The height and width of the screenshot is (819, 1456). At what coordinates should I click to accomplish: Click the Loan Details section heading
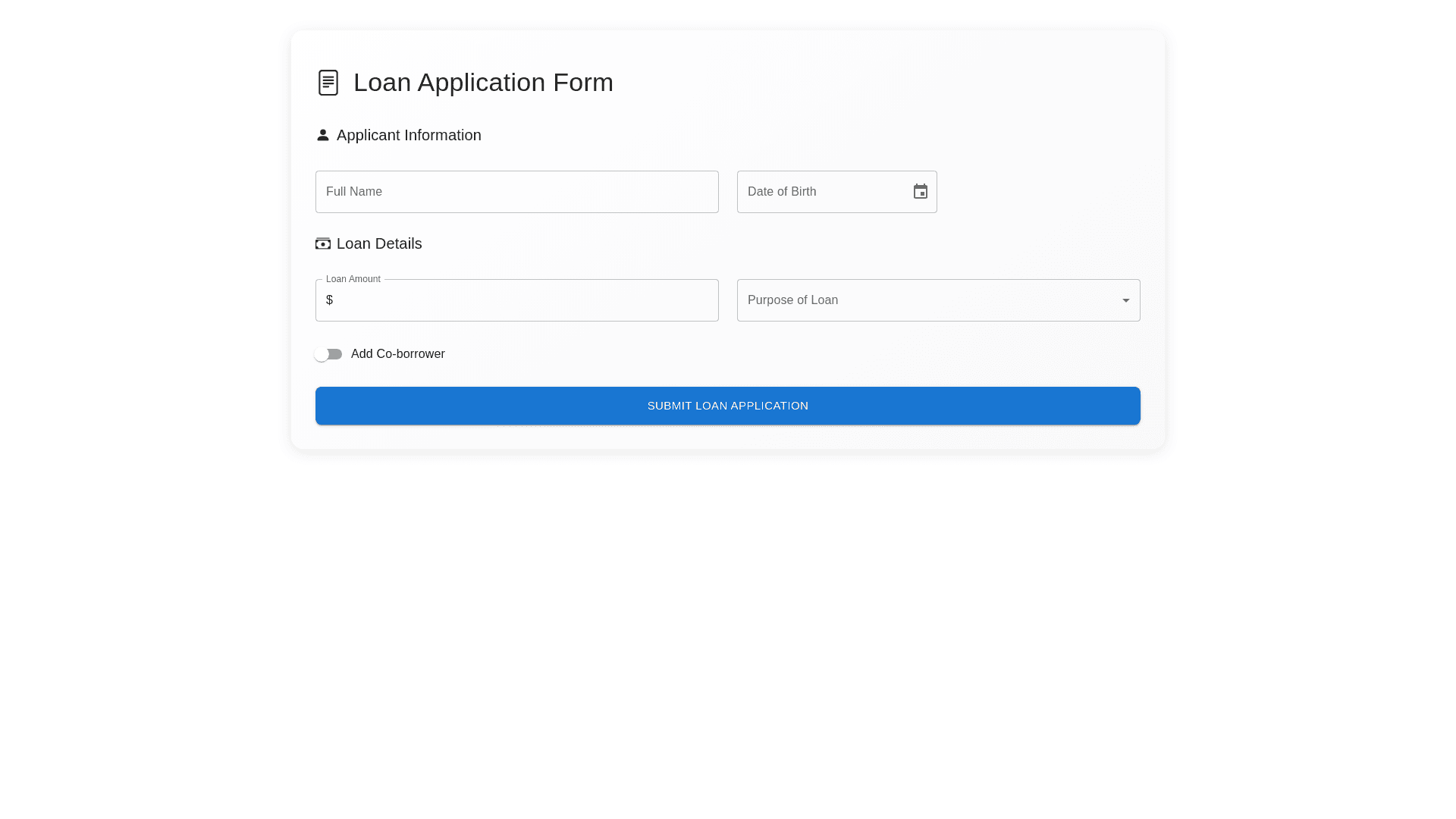pyautogui.click(x=379, y=243)
